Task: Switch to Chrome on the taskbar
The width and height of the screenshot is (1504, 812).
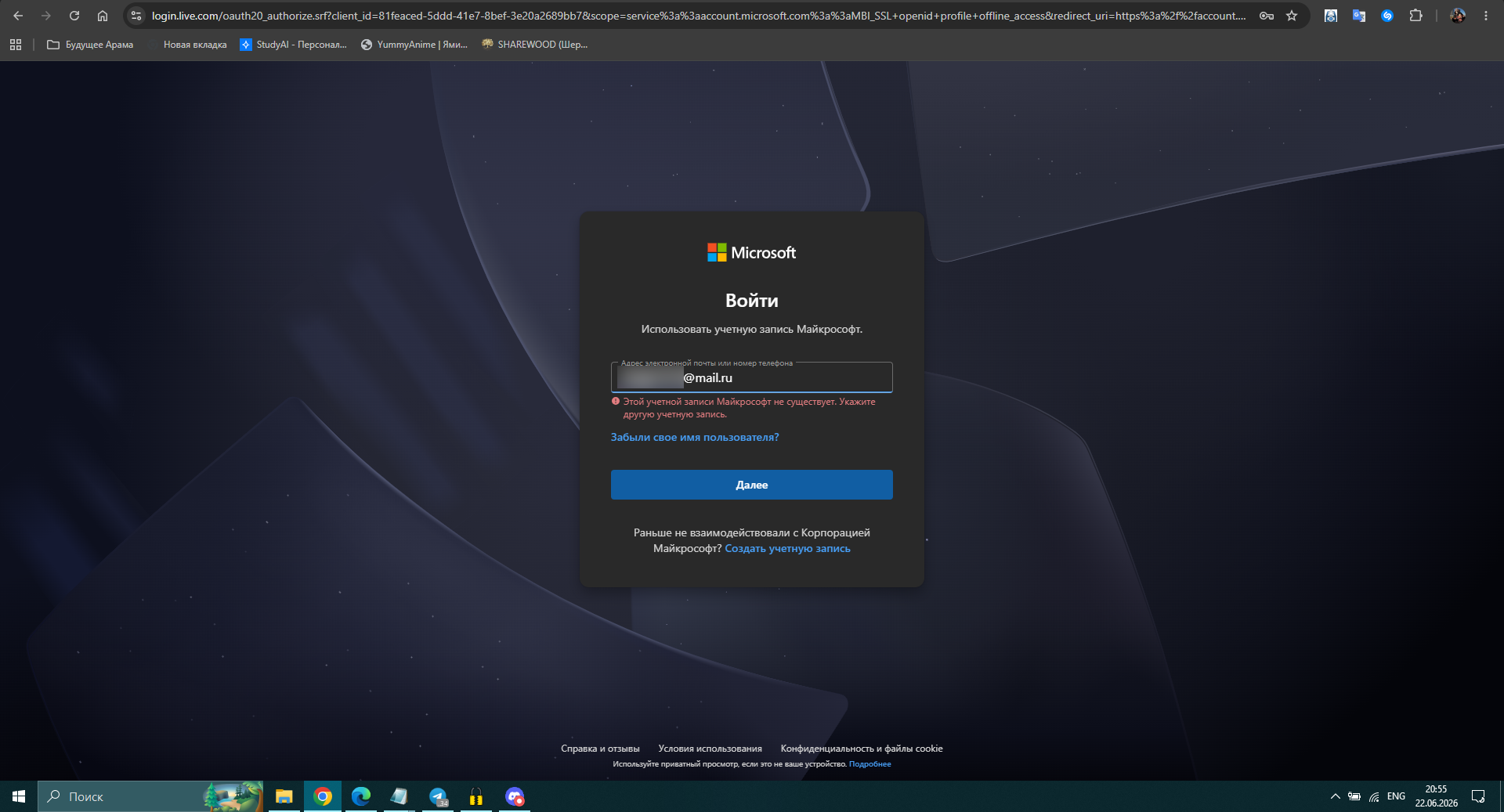Action: pos(323,796)
